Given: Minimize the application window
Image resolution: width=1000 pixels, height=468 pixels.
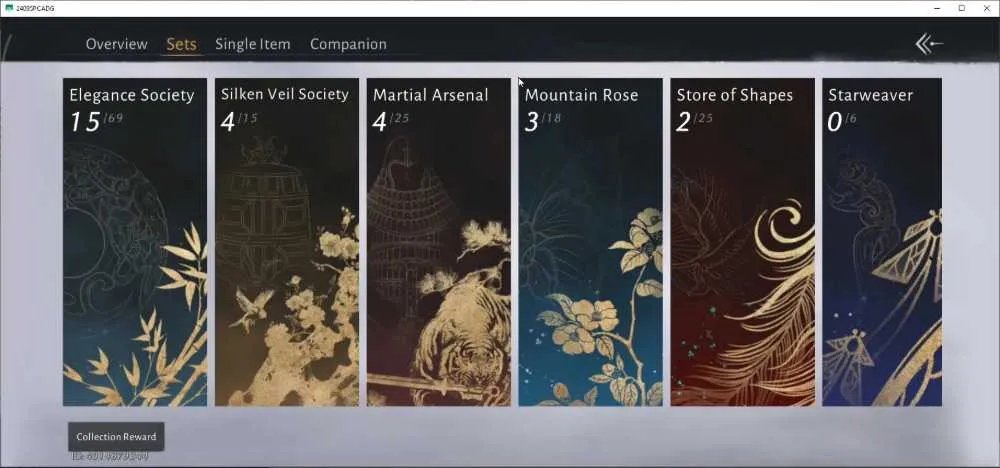Looking at the screenshot, I should click(938, 8).
